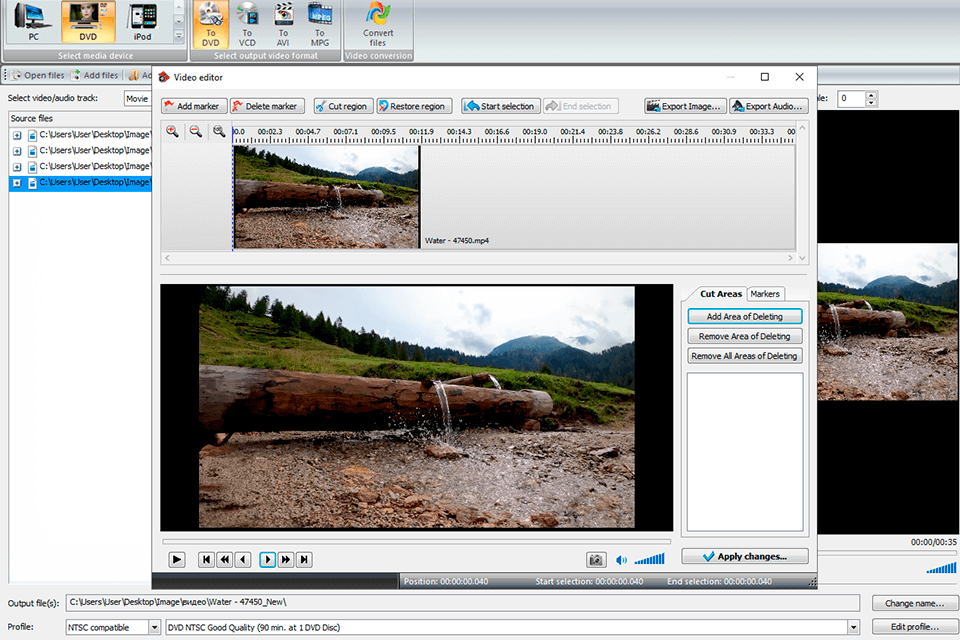This screenshot has height=640, width=960.
Task: Open the NTSC compatible profile dropdown
Action: (x=154, y=627)
